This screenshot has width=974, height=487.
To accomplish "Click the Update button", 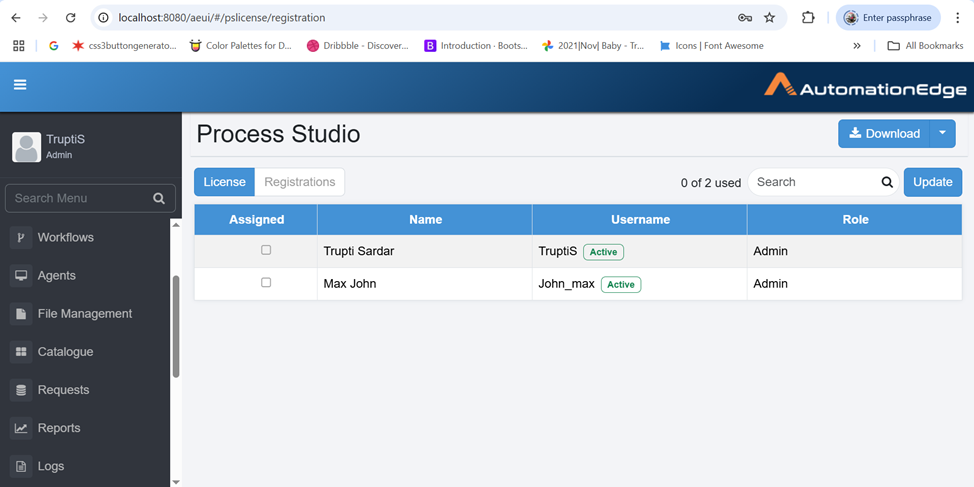I will pyautogui.click(x=932, y=182).
